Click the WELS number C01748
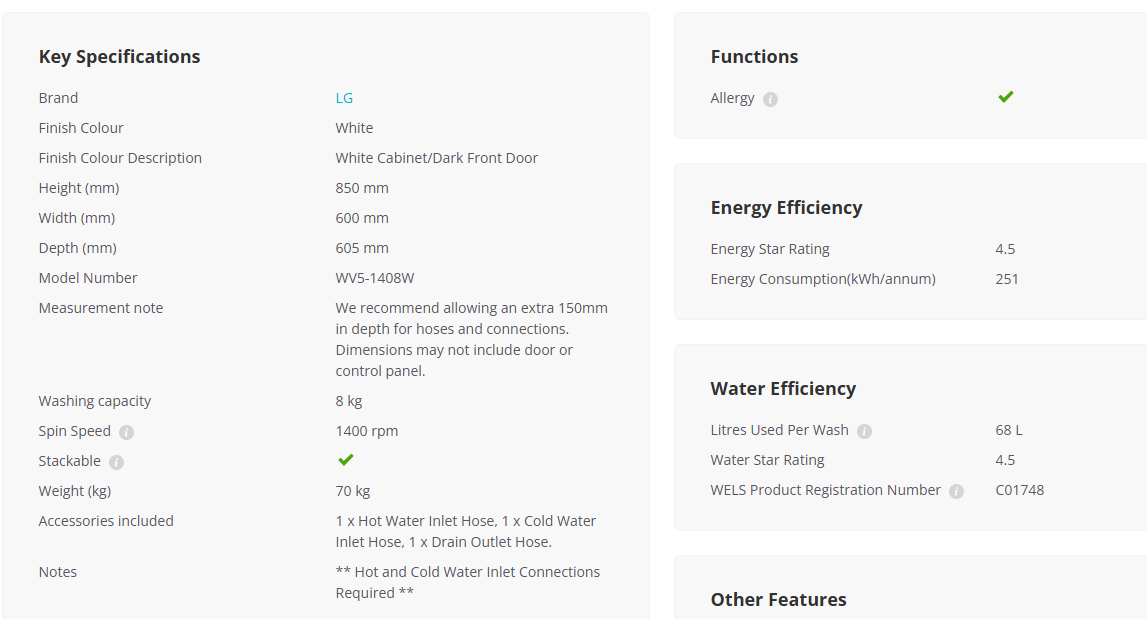1147x619 pixels. pyautogui.click(x=1020, y=490)
